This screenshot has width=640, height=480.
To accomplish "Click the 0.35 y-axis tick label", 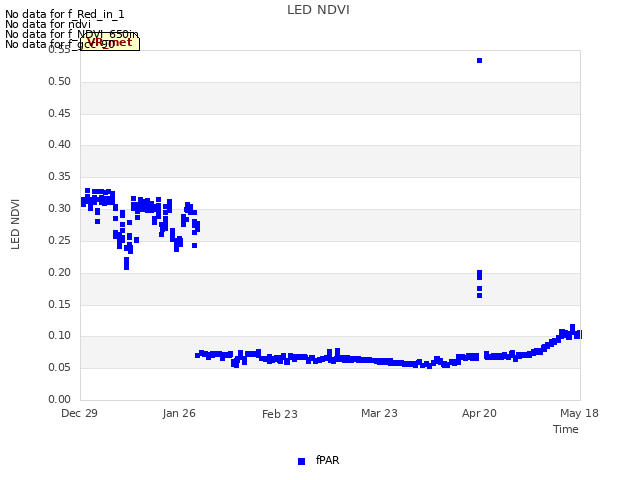I will 60,177.
